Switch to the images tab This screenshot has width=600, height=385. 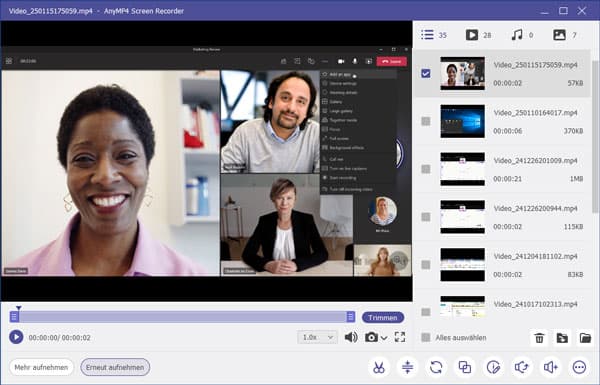[565, 35]
